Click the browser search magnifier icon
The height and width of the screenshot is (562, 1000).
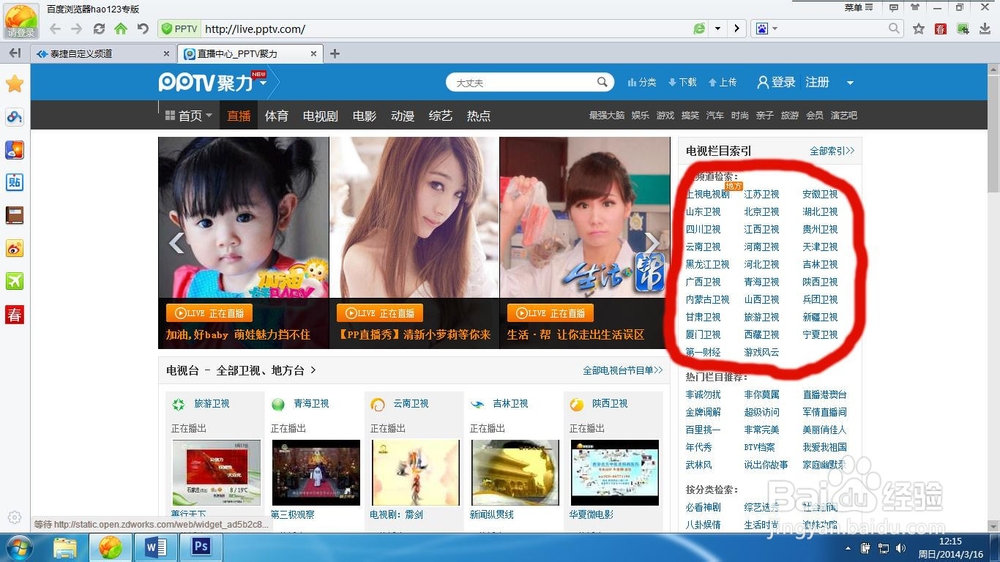pos(893,28)
